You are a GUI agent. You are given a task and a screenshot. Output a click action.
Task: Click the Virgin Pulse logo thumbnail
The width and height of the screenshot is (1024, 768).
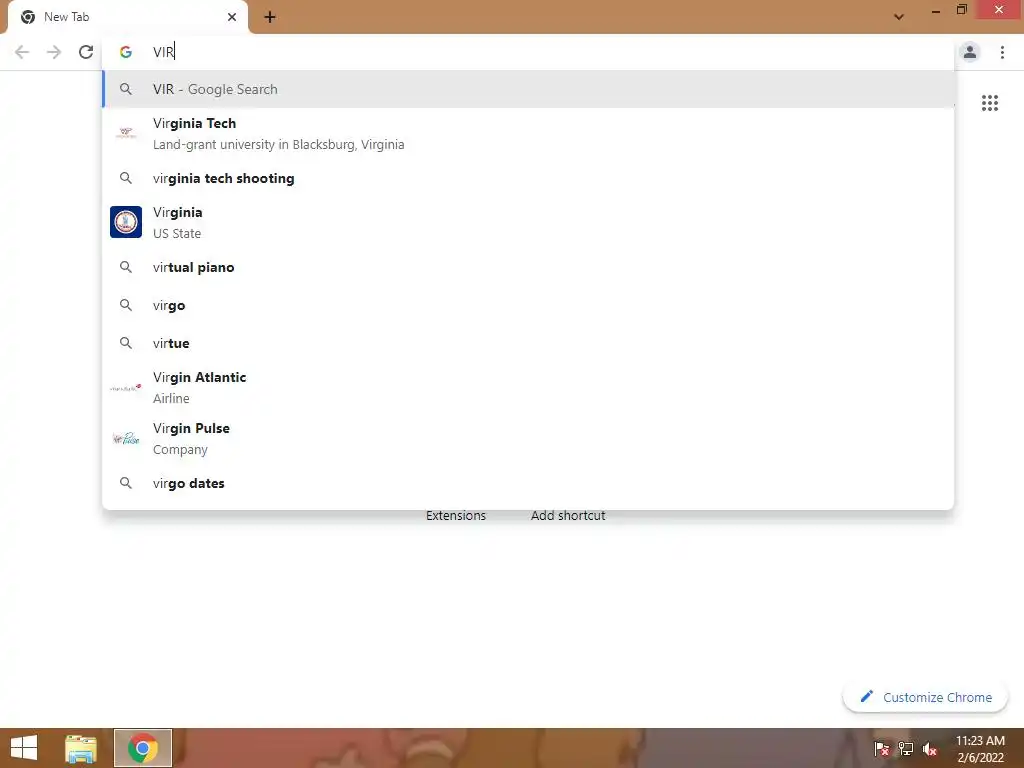126,438
